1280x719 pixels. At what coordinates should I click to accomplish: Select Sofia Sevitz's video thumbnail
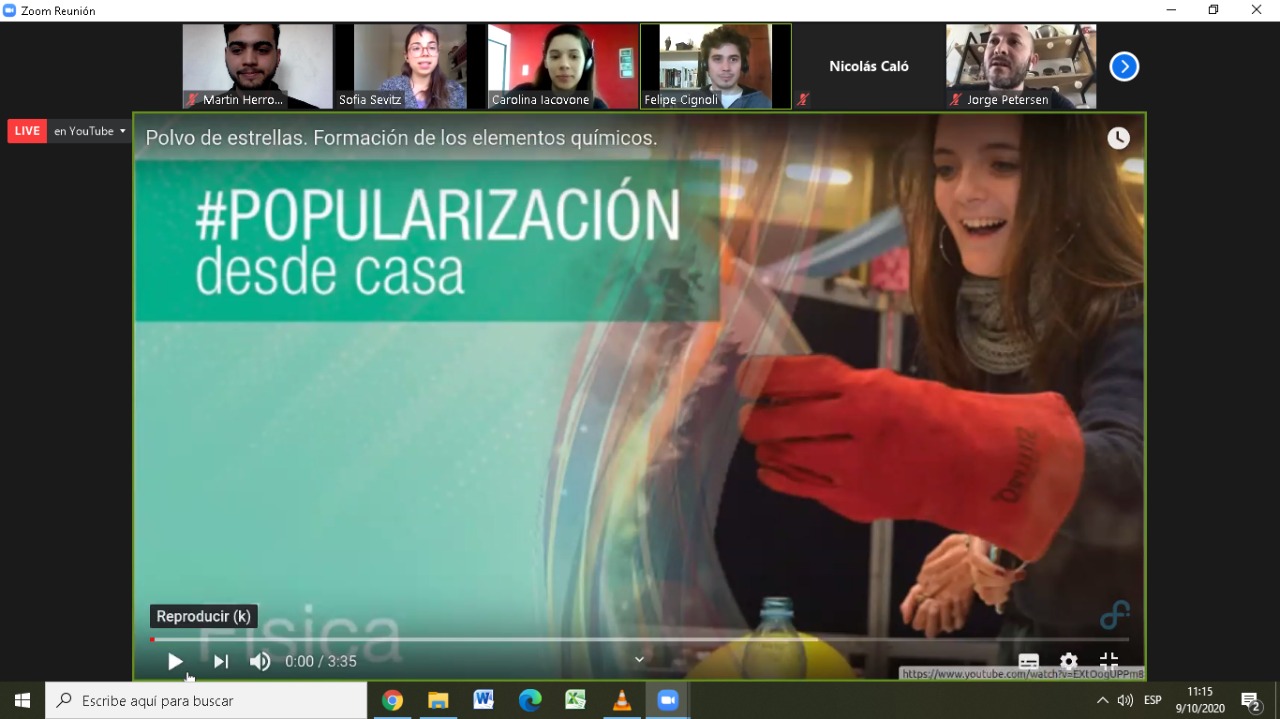tap(410, 66)
